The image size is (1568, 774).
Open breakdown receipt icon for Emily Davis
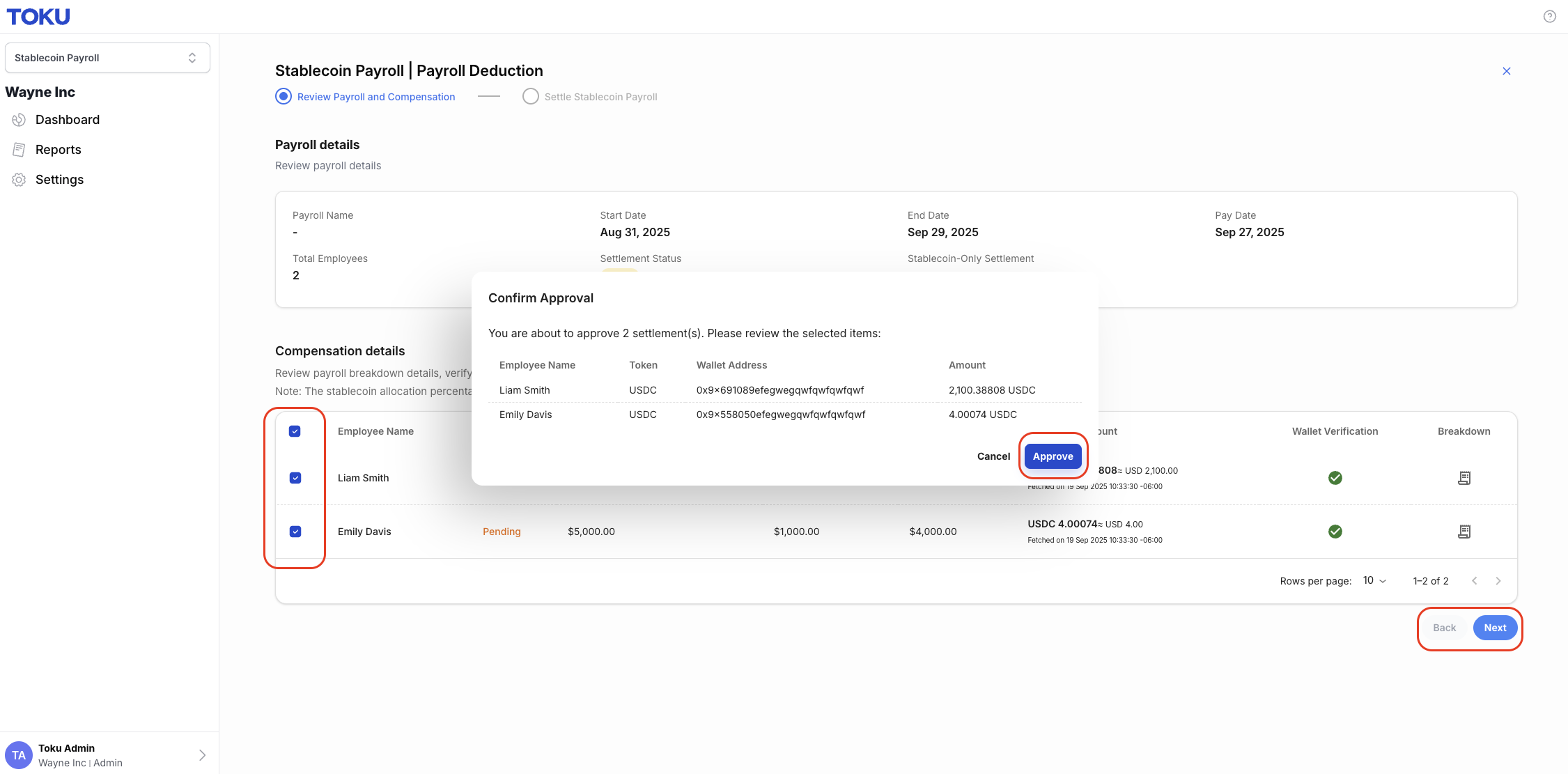(x=1464, y=532)
